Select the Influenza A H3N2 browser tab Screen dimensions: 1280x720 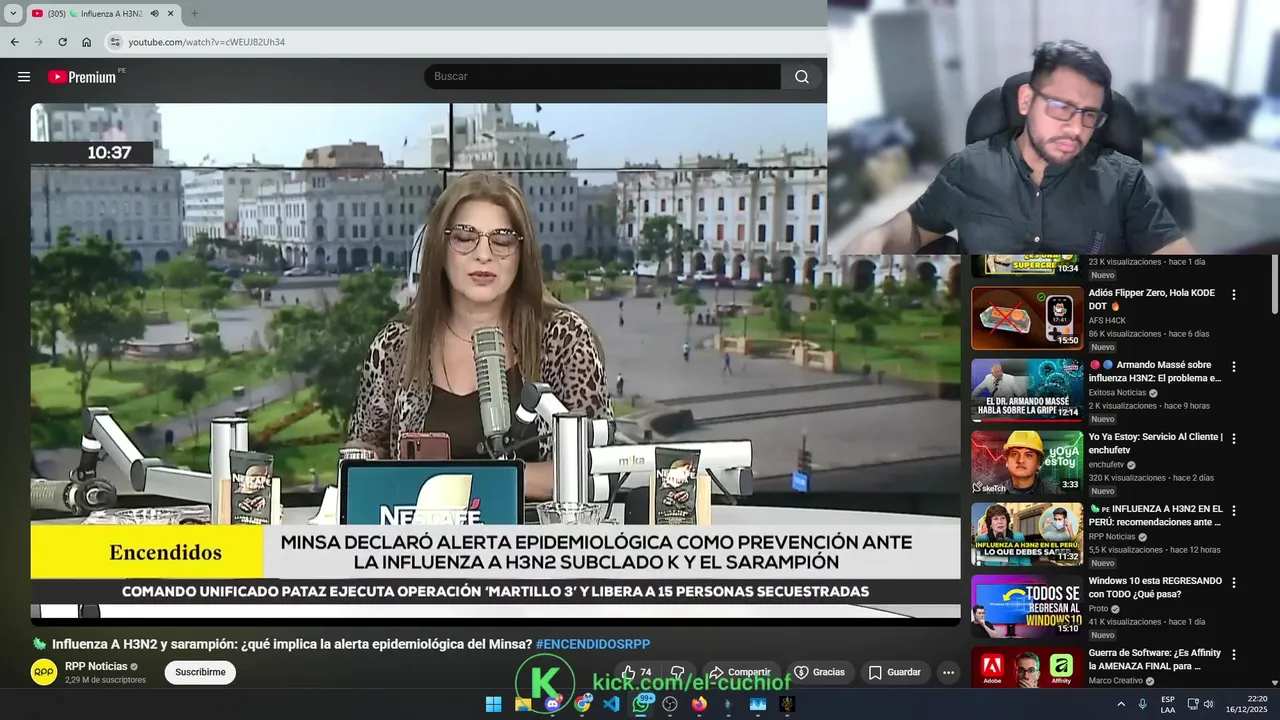click(x=103, y=14)
